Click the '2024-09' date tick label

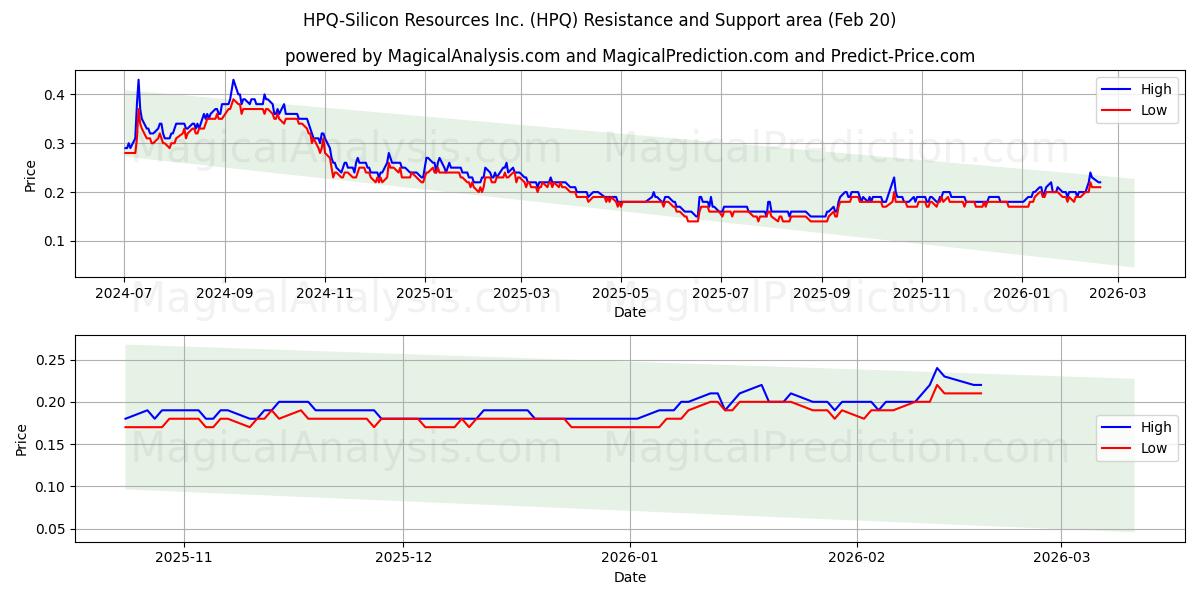[225, 293]
